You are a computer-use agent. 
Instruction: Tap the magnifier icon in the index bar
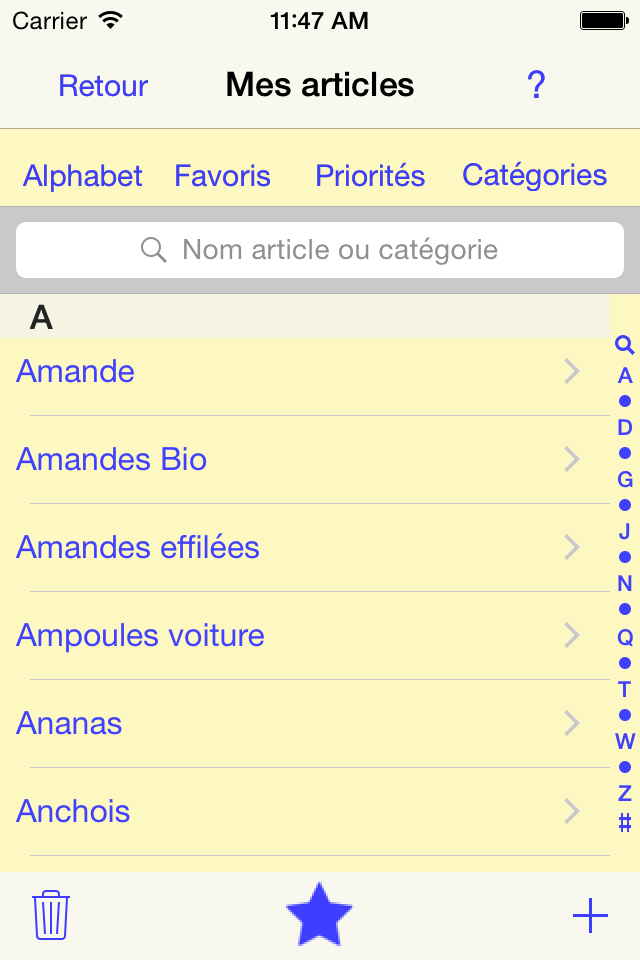[625, 346]
